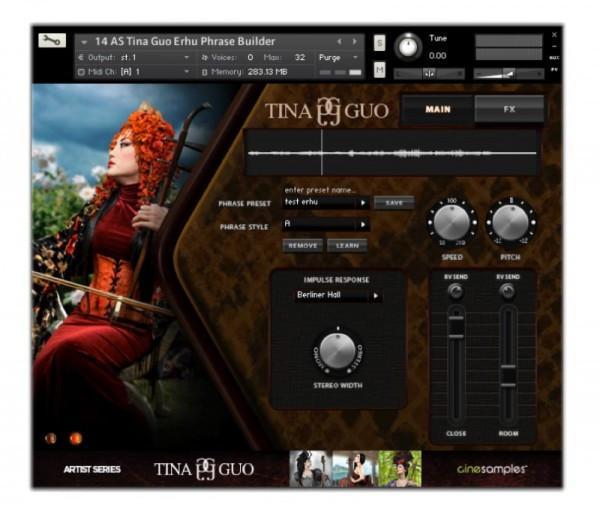Close the instrument with X icon
This screenshot has height=520, width=600.
coord(554,35)
